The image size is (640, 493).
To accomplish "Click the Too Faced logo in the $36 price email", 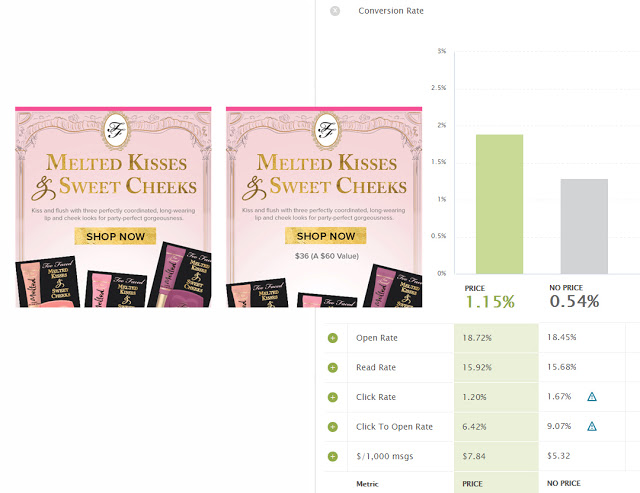I will coord(327,131).
